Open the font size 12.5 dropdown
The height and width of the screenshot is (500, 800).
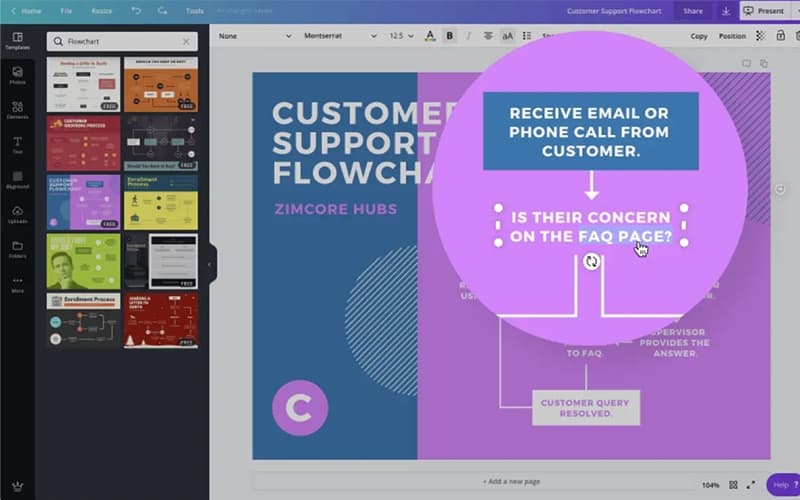pos(401,36)
